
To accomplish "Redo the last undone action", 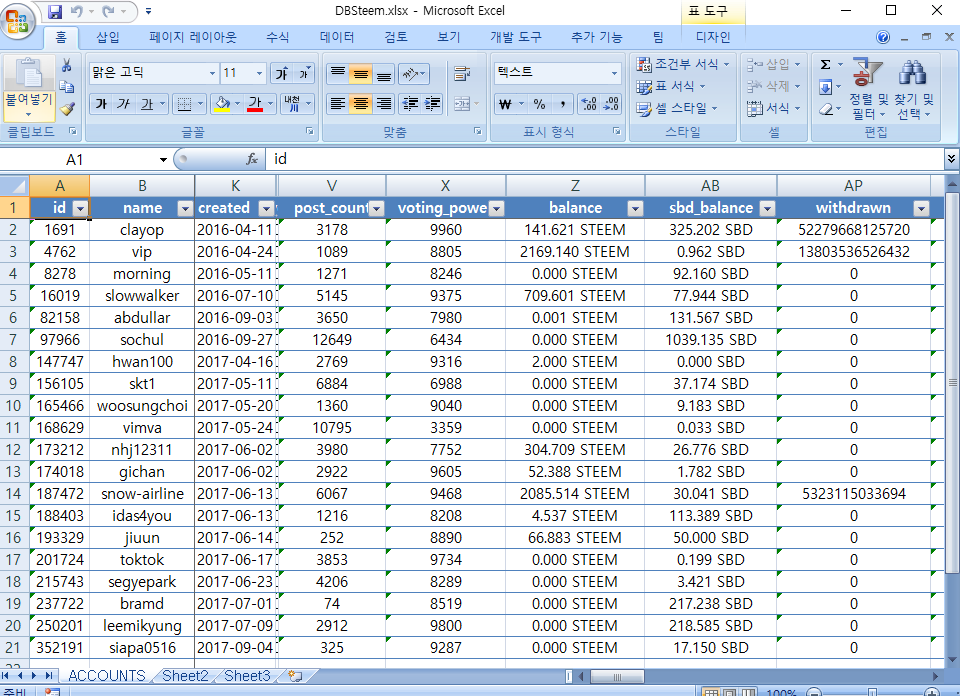I will pyautogui.click(x=108, y=11).
